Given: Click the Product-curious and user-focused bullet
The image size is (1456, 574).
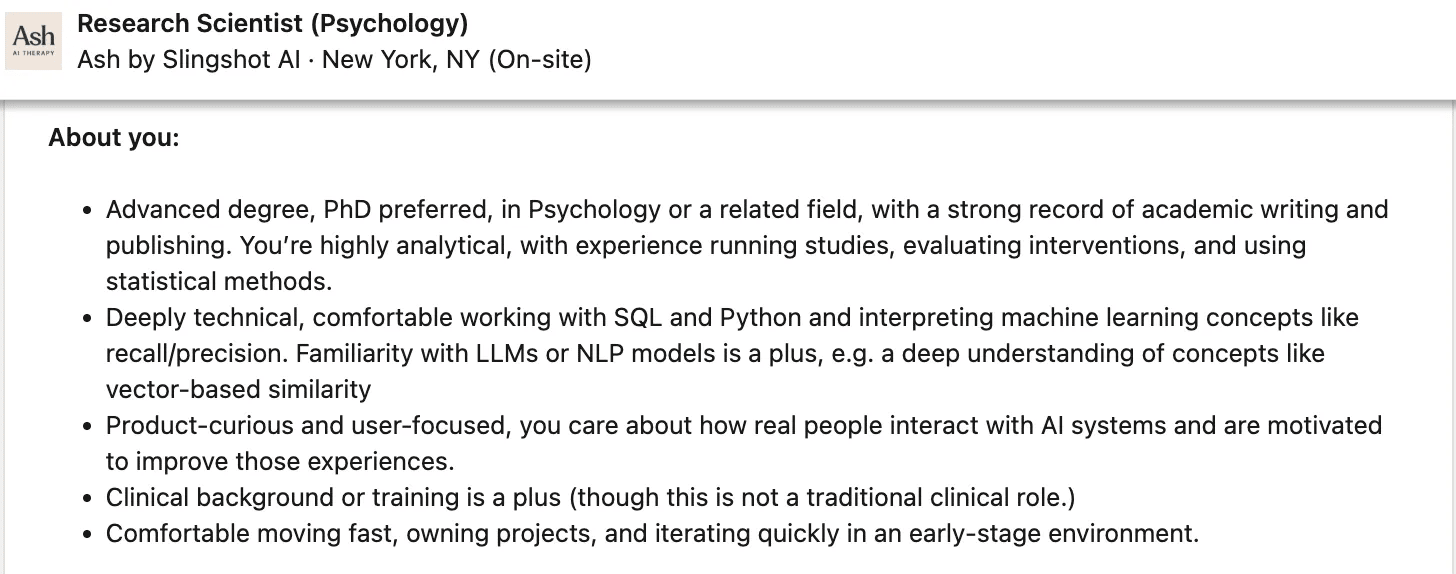Looking at the screenshot, I should click(x=744, y=443).
